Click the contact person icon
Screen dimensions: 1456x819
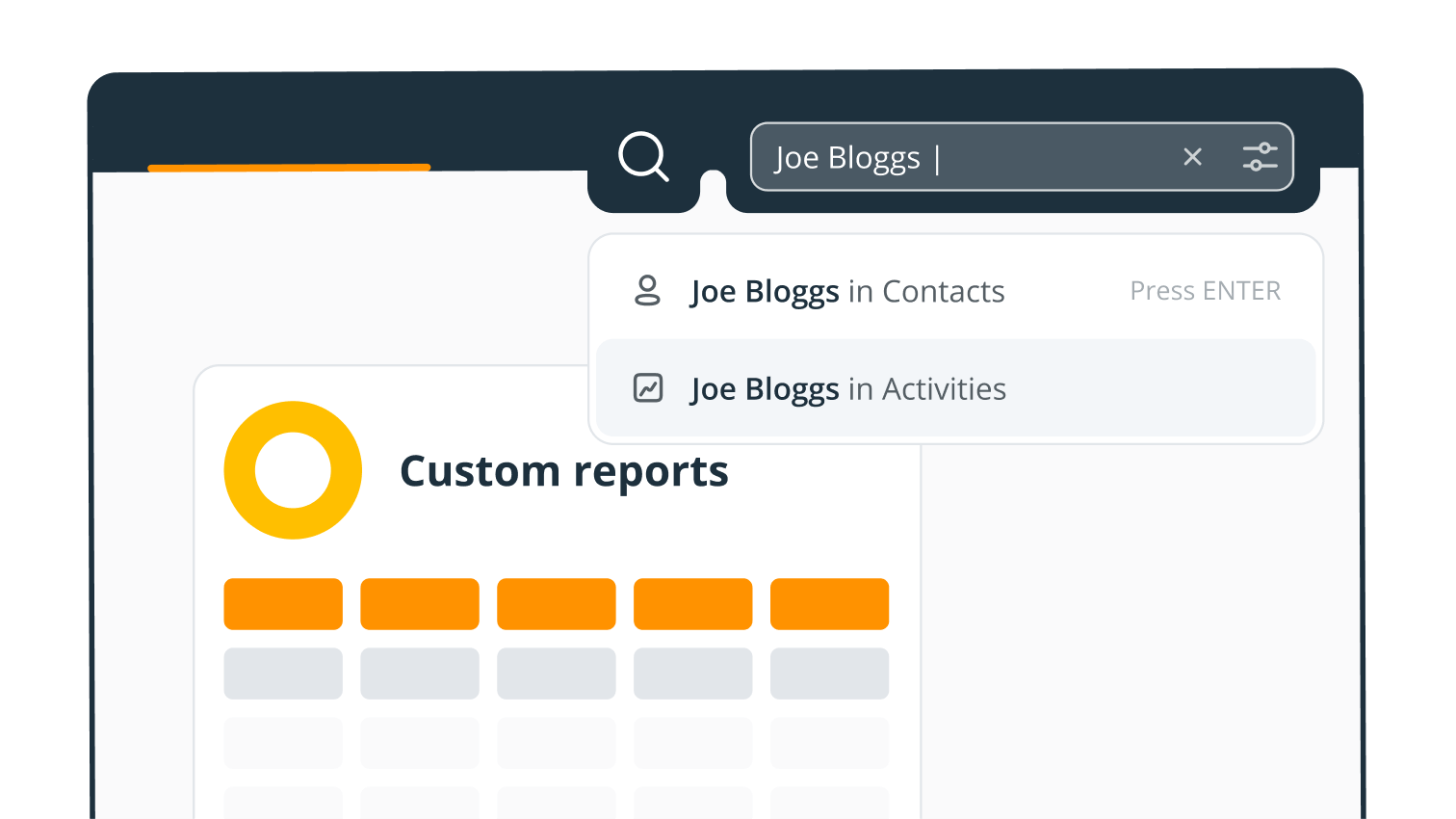pos(648,291)
